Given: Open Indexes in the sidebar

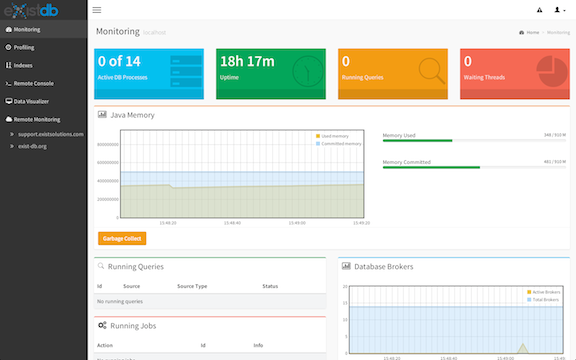Looking at the screenshot, I should tap(43, 65).
